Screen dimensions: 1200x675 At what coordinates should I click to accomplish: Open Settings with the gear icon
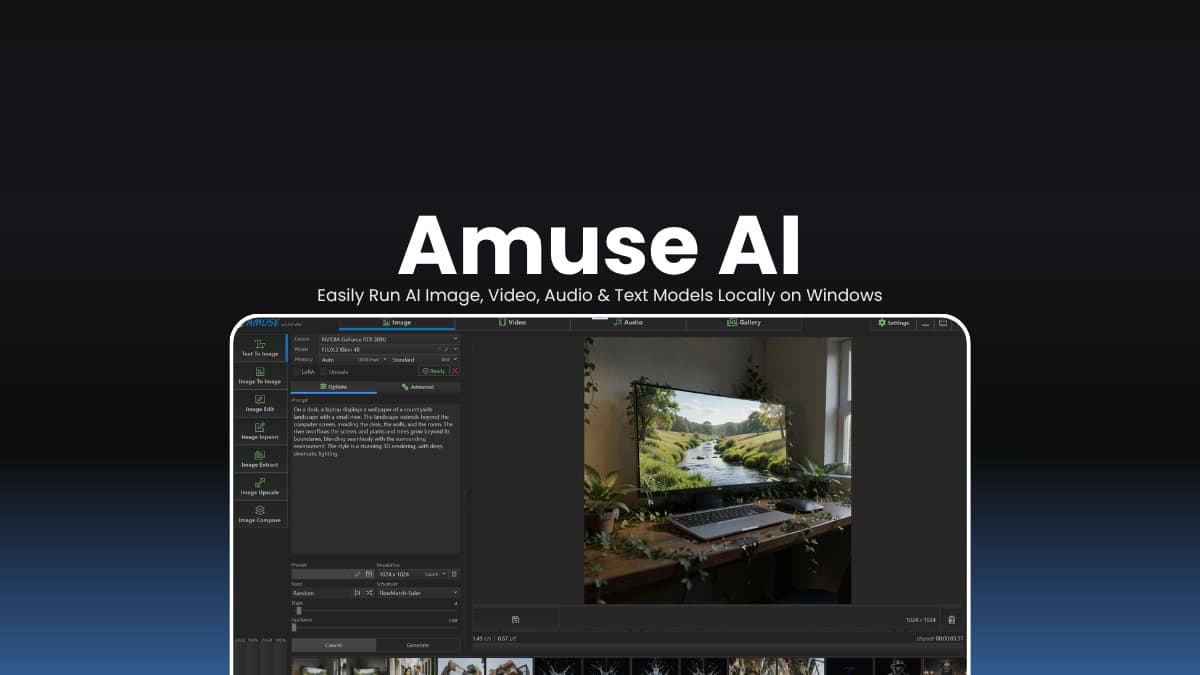point(892,323)
